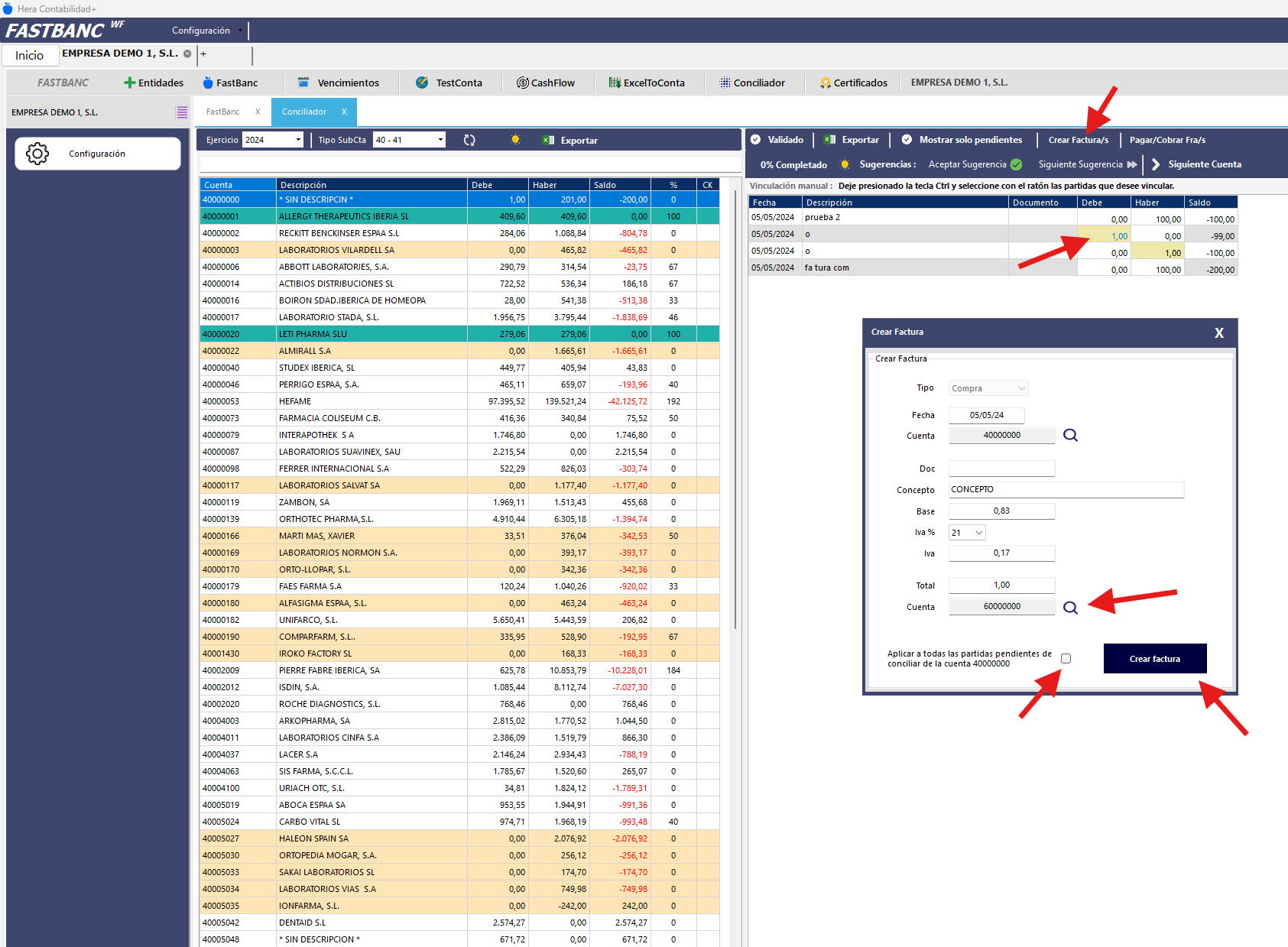Close the Conciliador inner tab
1288x947 pixels.
pyautogui.click(x=344, y=112)
